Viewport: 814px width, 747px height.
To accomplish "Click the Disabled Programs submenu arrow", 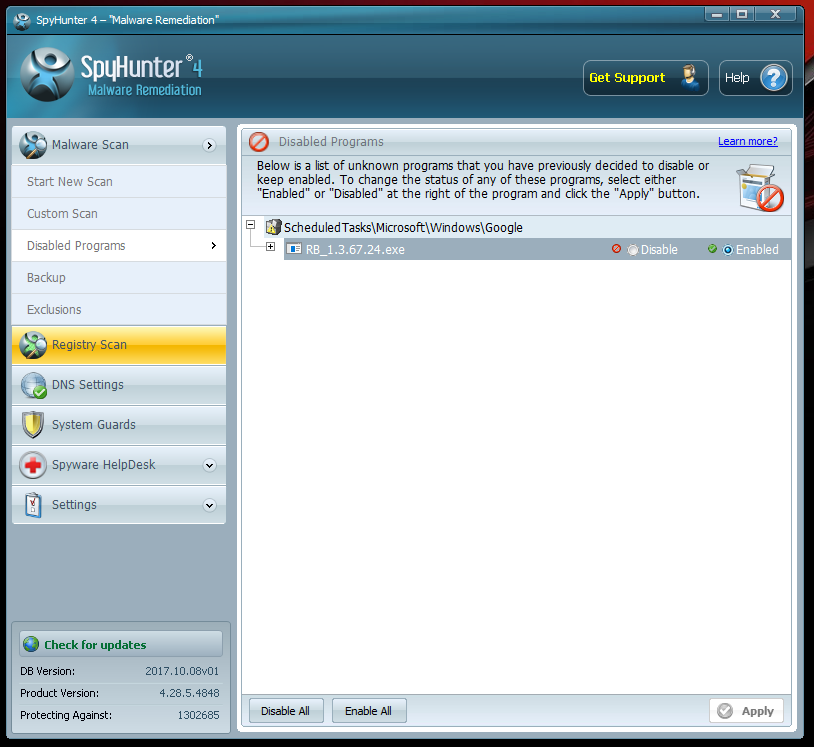I will coord(214,246).
